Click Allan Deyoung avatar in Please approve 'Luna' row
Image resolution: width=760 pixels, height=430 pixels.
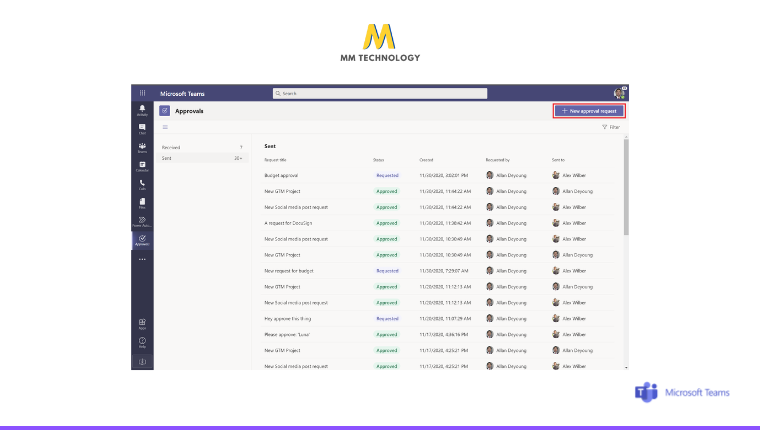click(490, 334)
